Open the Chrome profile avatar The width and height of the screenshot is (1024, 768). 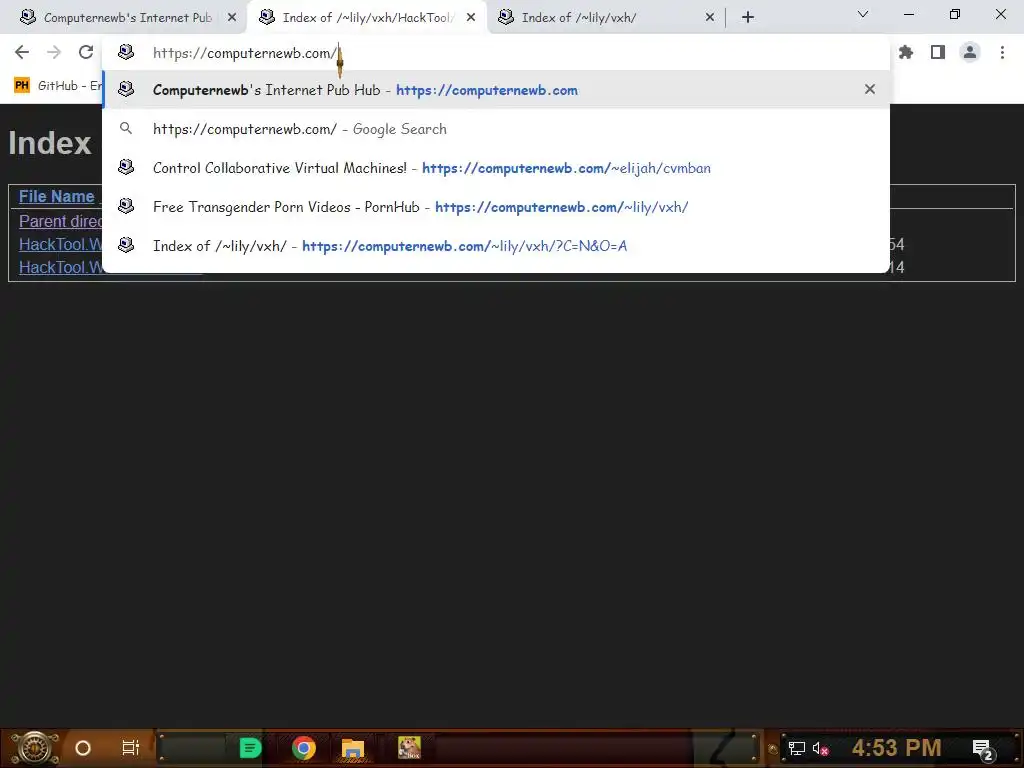970,52
